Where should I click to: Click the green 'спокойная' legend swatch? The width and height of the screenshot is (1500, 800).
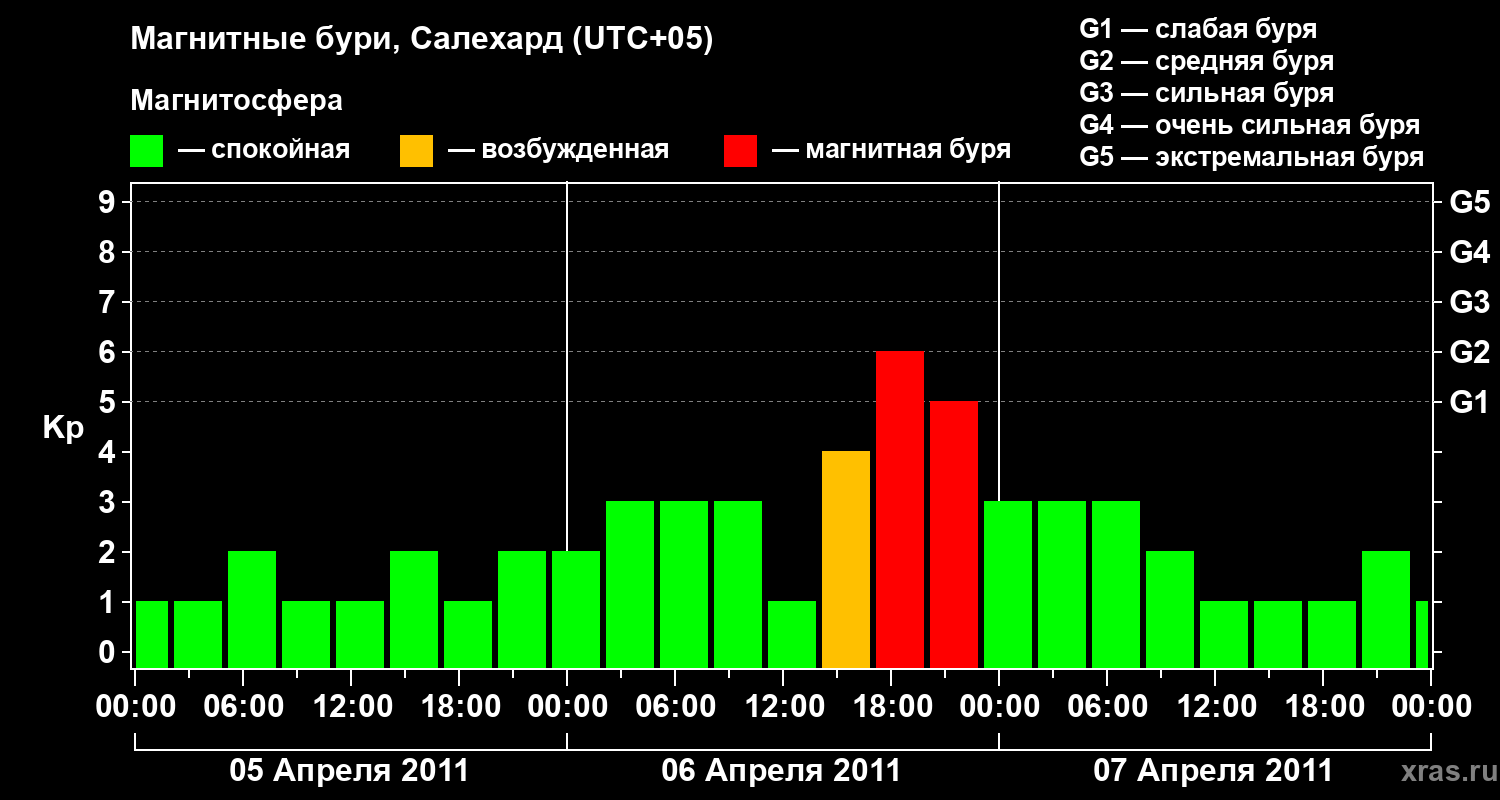[146, 151]
